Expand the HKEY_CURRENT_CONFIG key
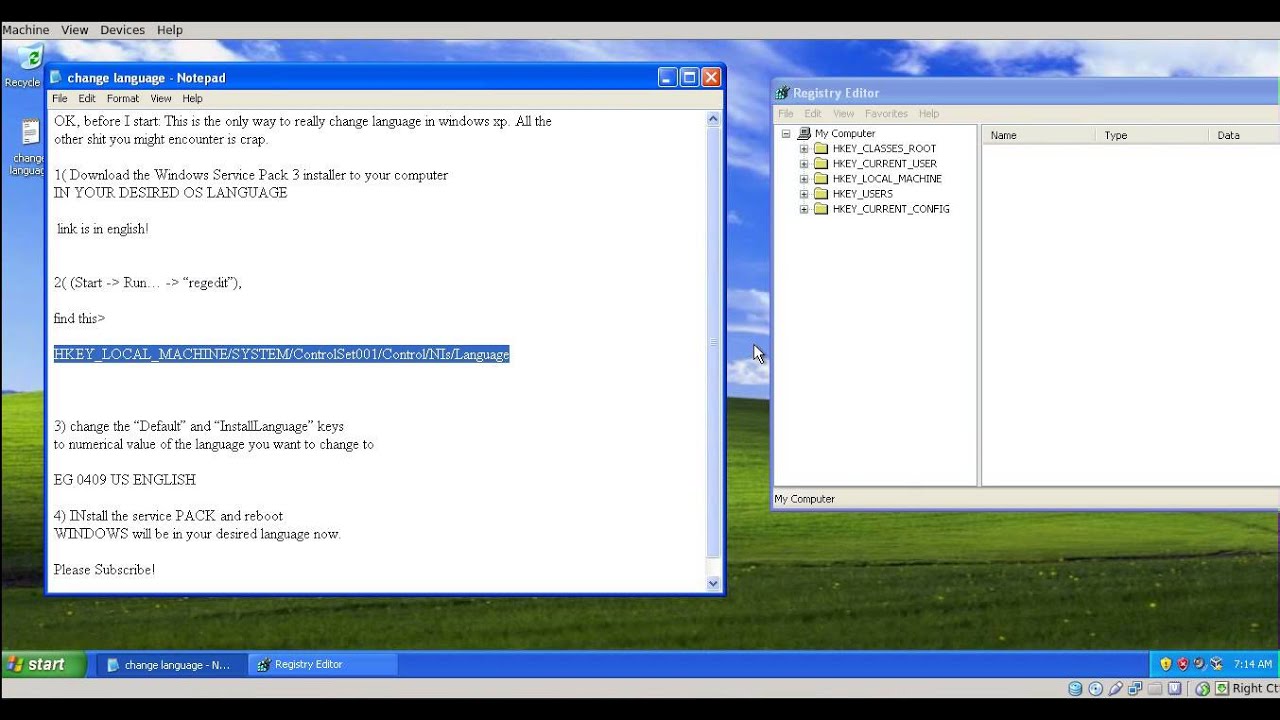Screen dimensions: 1280x720 point(803,209)
